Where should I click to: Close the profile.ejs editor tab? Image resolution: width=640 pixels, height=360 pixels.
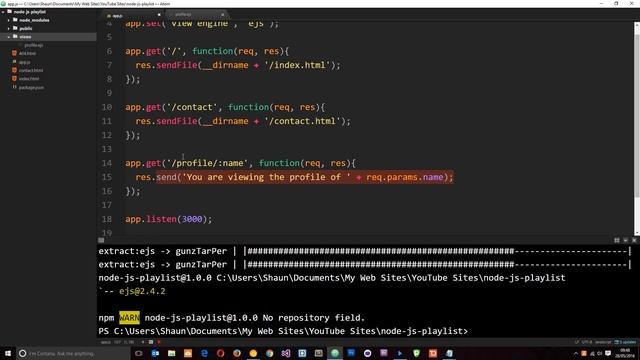pyautogui.click(x=222, y=15)
